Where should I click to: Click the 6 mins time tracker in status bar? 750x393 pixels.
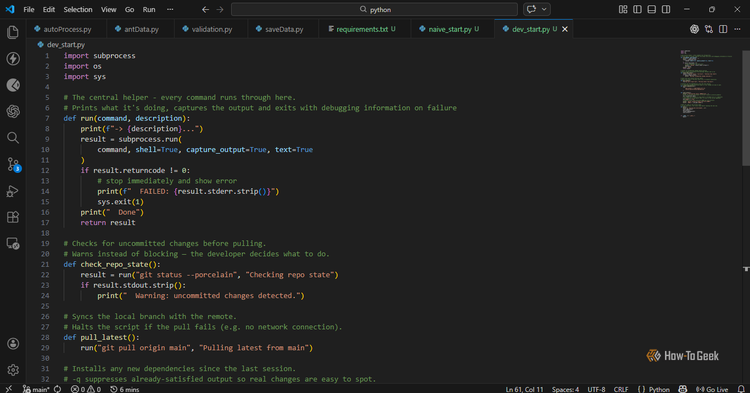click(x=124, y=389)
